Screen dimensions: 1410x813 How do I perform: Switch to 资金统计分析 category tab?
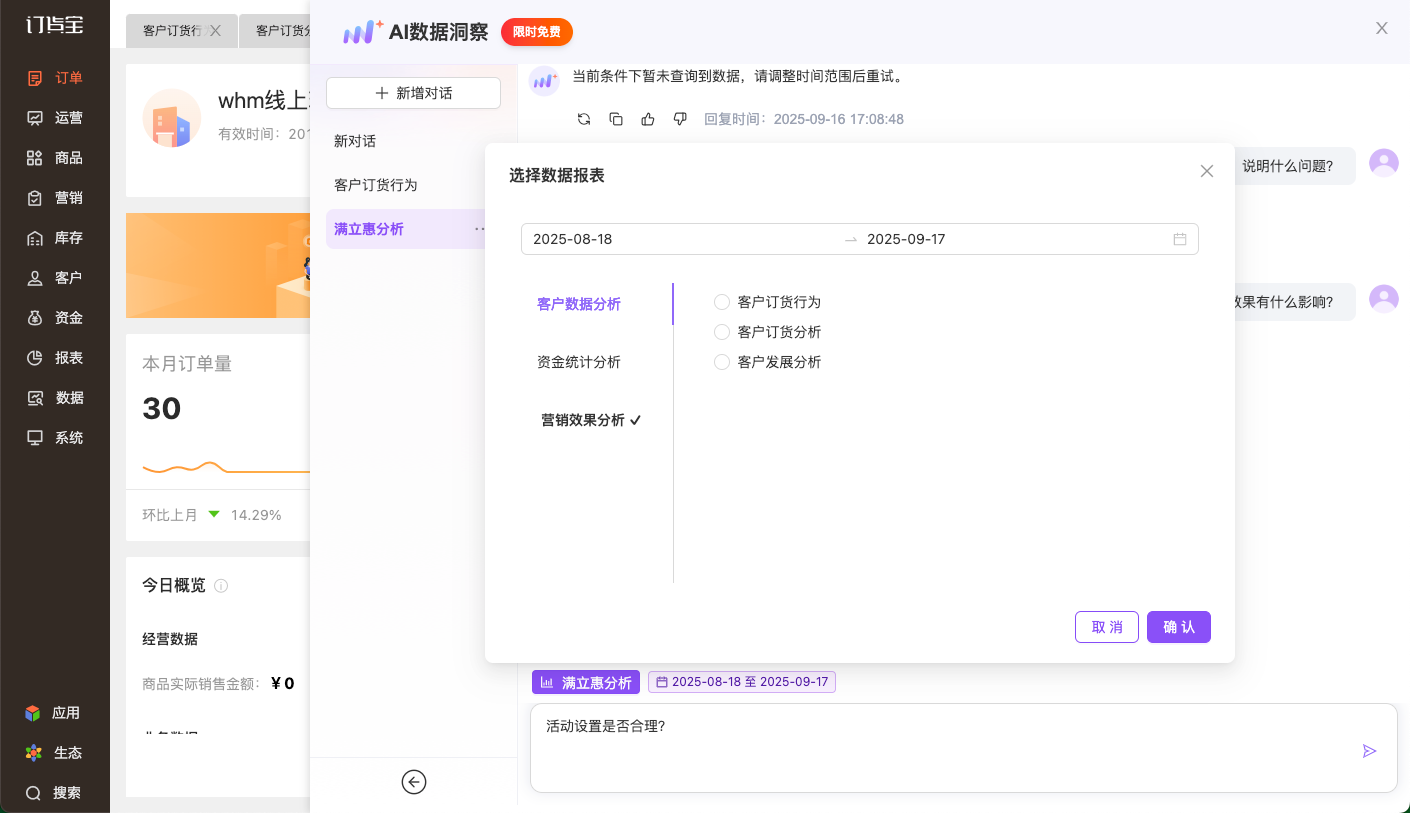coord(579,362)
